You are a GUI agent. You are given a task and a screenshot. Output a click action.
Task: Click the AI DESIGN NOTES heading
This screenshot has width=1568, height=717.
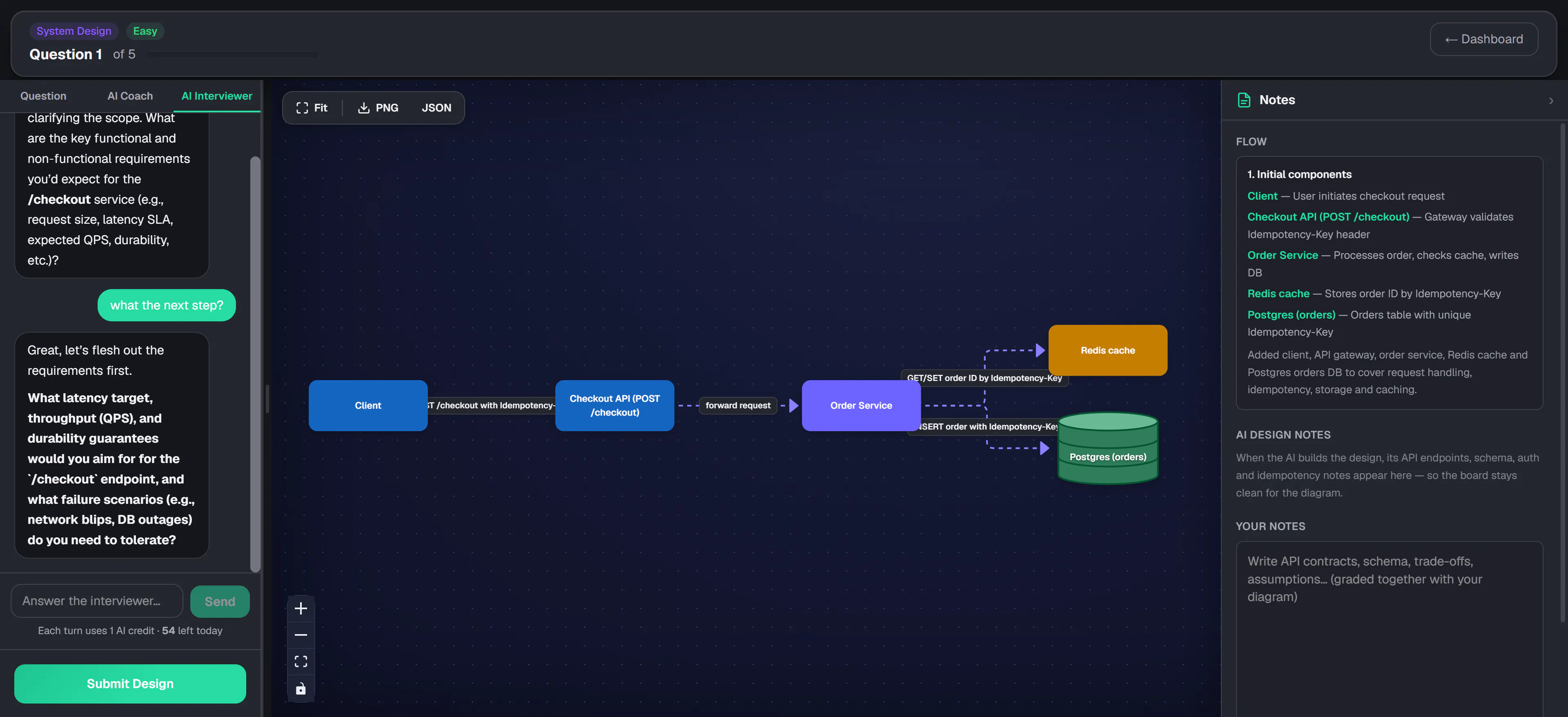[1283, 434]
